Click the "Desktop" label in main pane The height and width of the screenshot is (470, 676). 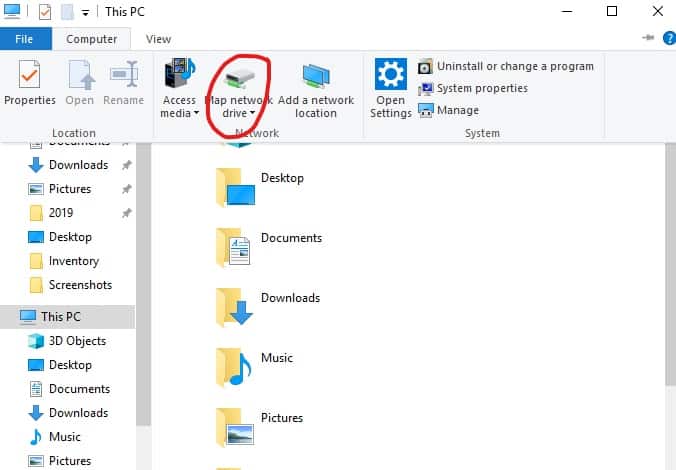282,178
